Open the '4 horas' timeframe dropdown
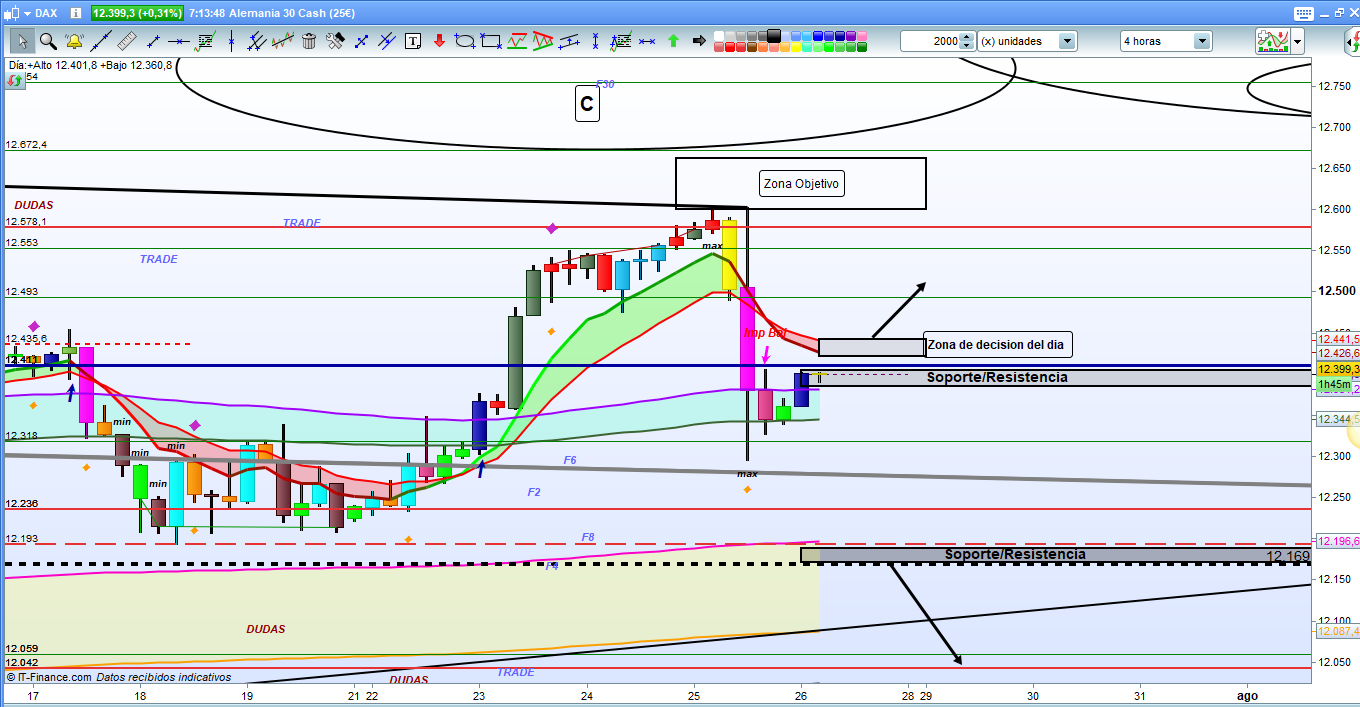This screenshot has height=707, width=1360. pos(1201,41)
